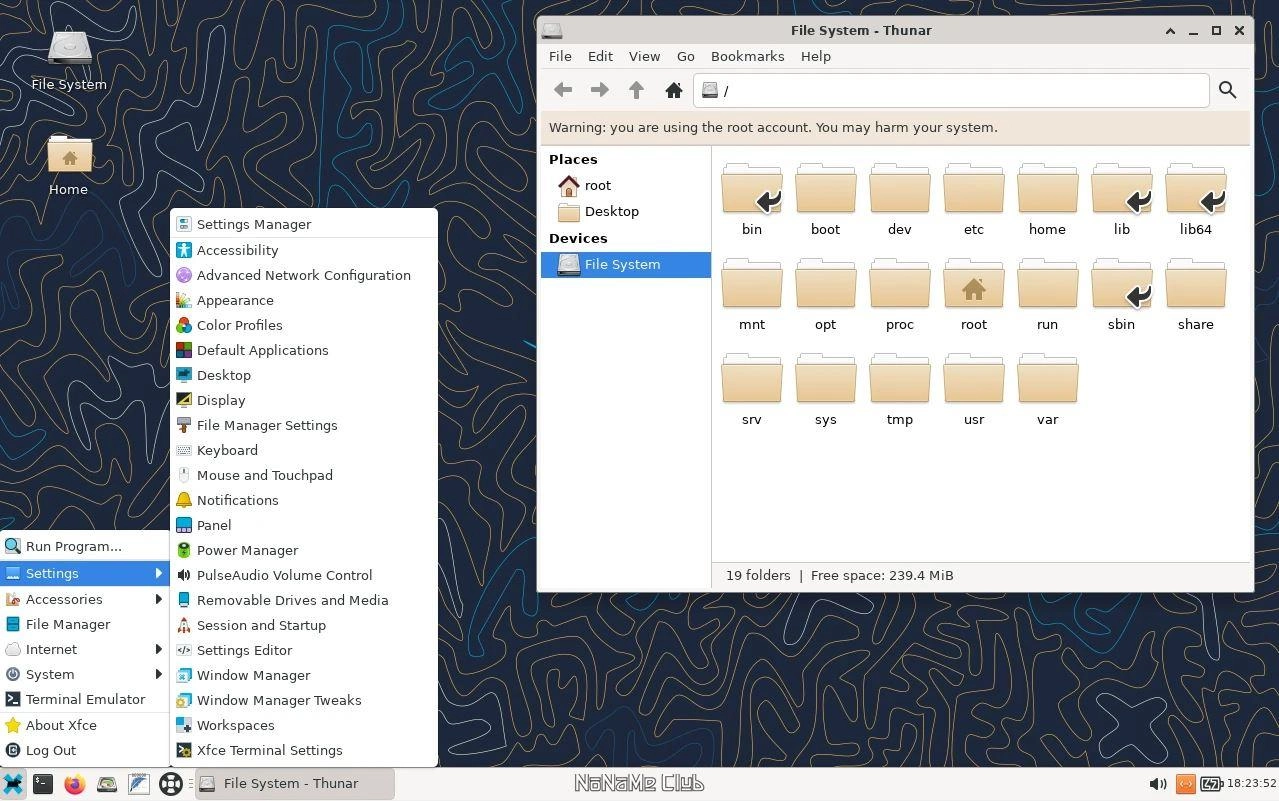Select File System under Devices
The image size is (1279, 801).
tap(626, 264)
